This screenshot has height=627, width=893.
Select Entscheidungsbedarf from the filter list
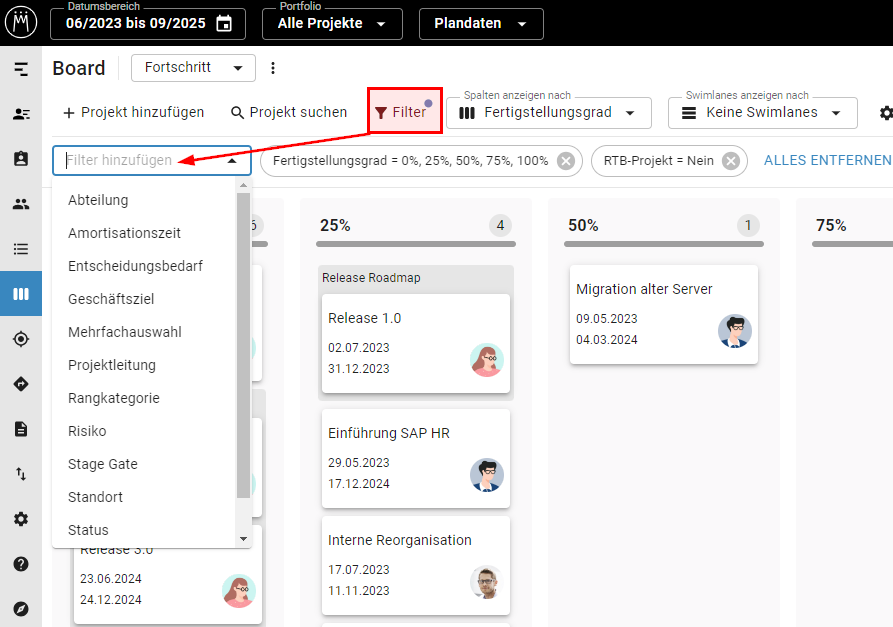144,267
